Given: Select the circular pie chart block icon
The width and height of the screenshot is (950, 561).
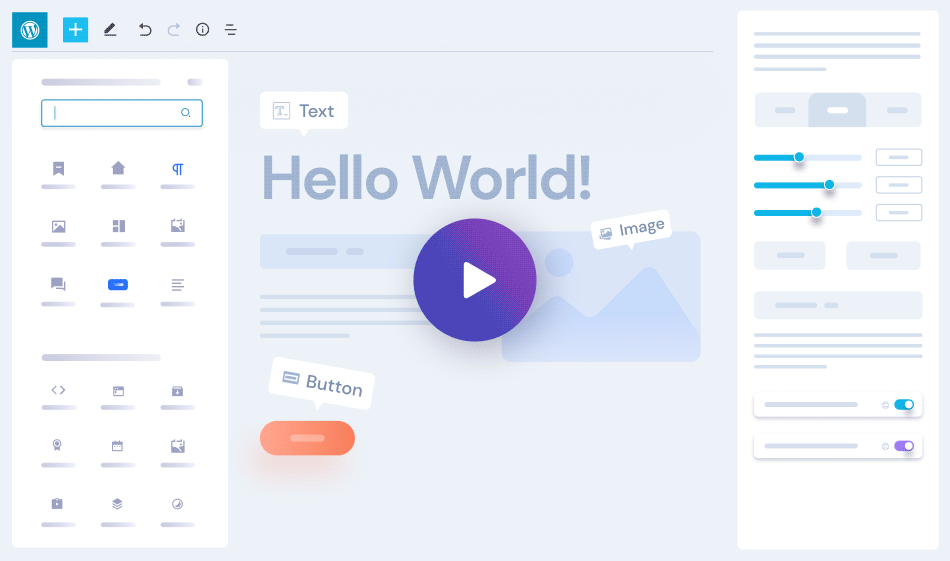Looking at the screenshot, I should pyautogui.click(x=178, y=503).
